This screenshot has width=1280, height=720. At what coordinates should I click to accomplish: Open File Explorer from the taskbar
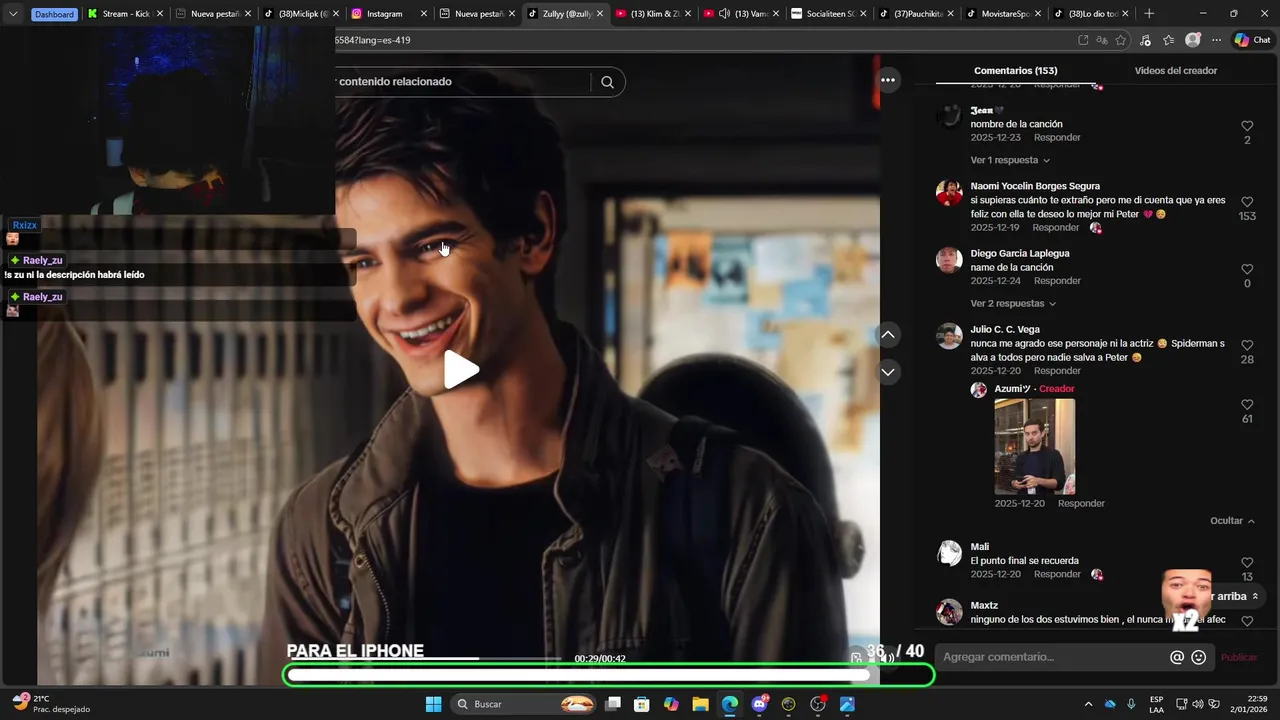point(700,704)
